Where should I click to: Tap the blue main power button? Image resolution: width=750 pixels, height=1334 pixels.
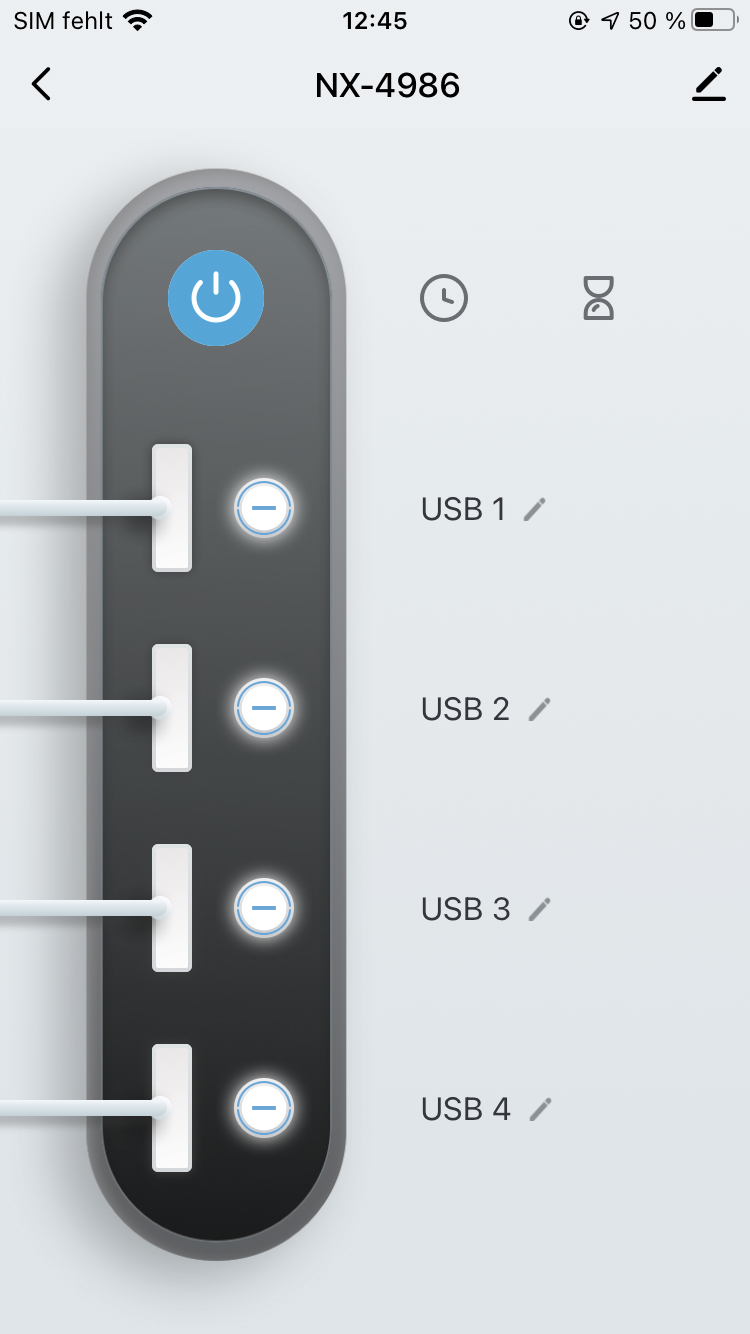click(x=216, y=298)
